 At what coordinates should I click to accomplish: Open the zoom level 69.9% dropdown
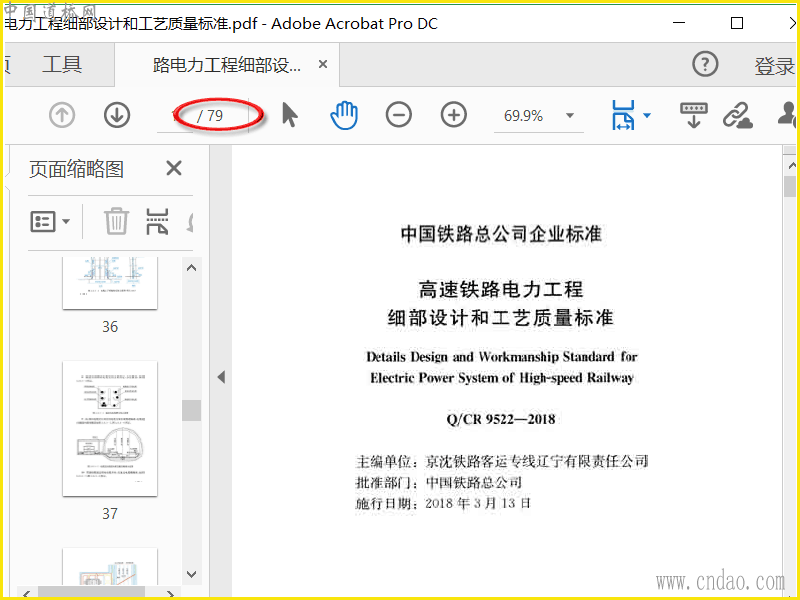570,116
